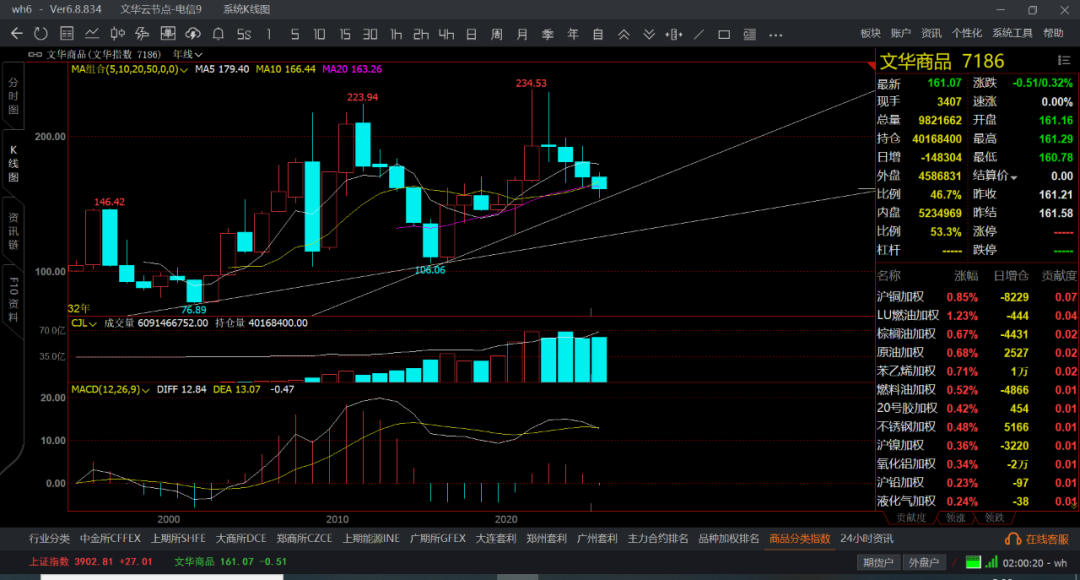Click the headset 在线客服 icon
1080x580 pixels.
point(1012,539)
